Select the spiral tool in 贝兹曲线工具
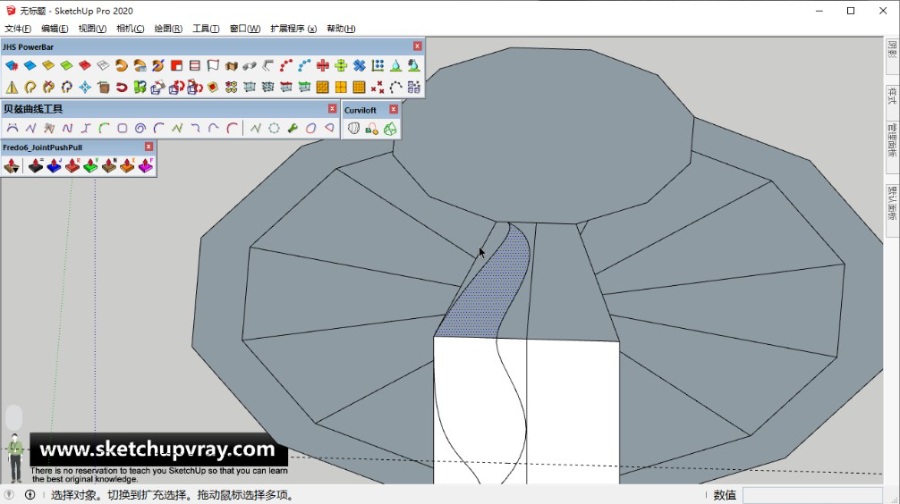Viewport: 900px width, 504px height. pos(141,128)
